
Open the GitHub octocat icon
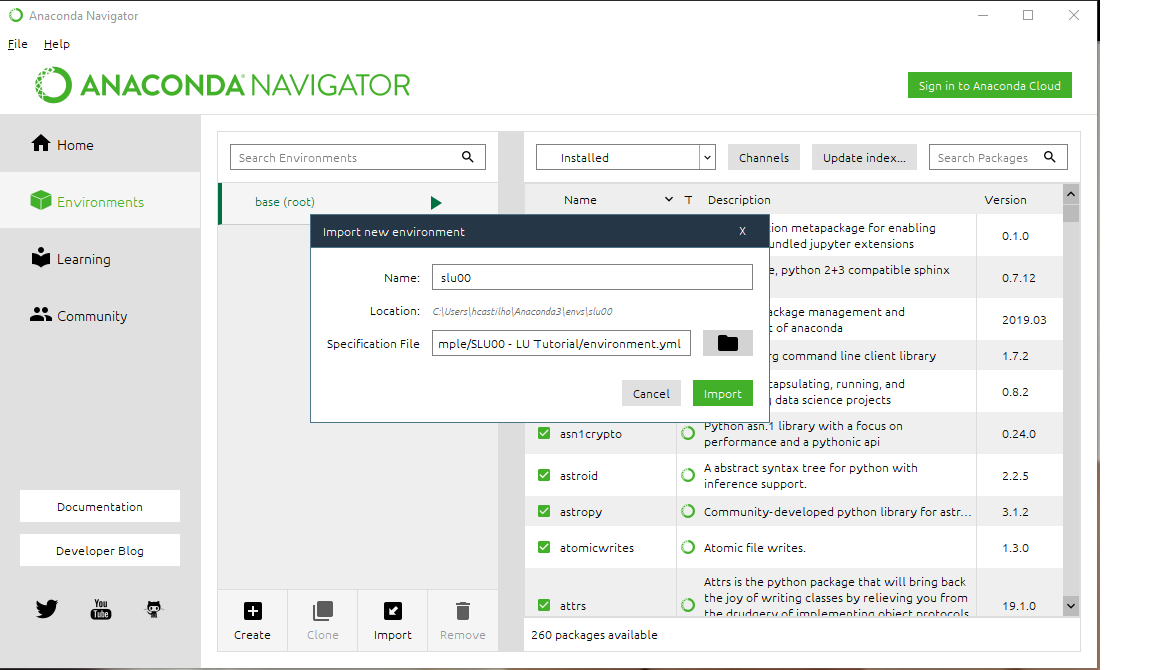[x=154, y=608]
